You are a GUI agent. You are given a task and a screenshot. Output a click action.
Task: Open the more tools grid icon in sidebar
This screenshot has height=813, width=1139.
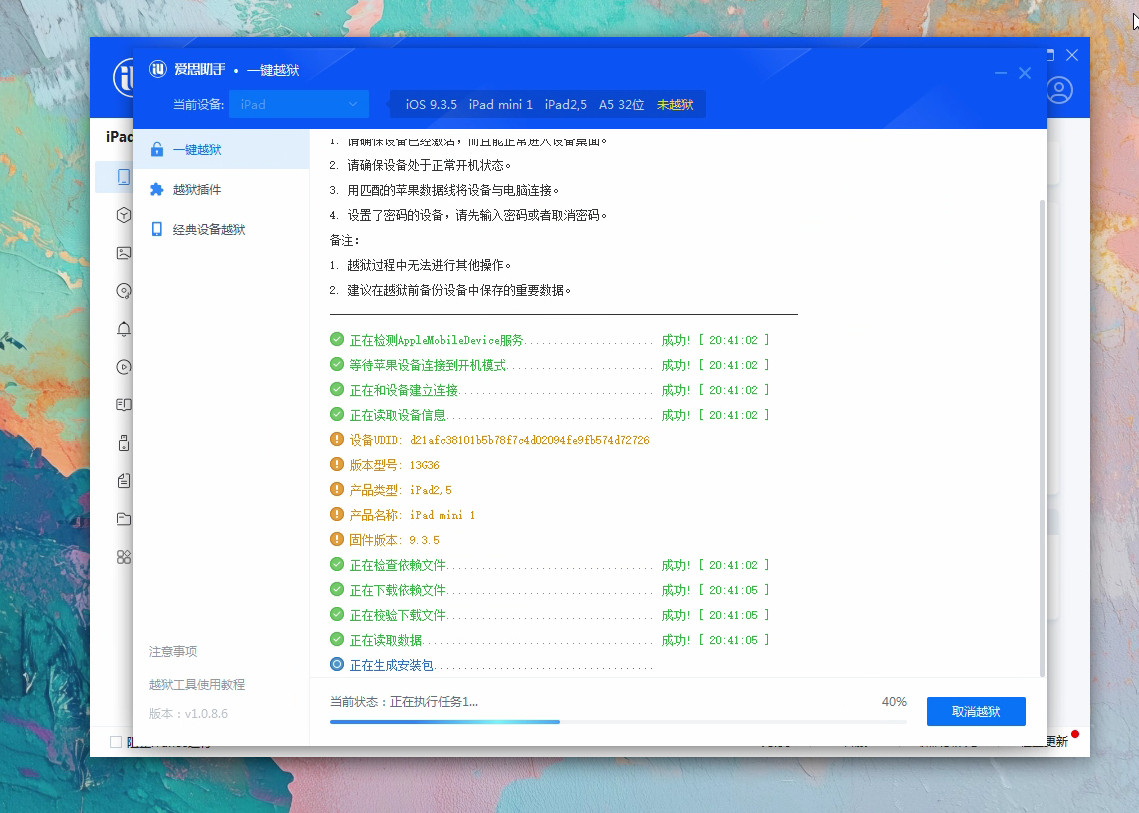click(x=124, y=557)
